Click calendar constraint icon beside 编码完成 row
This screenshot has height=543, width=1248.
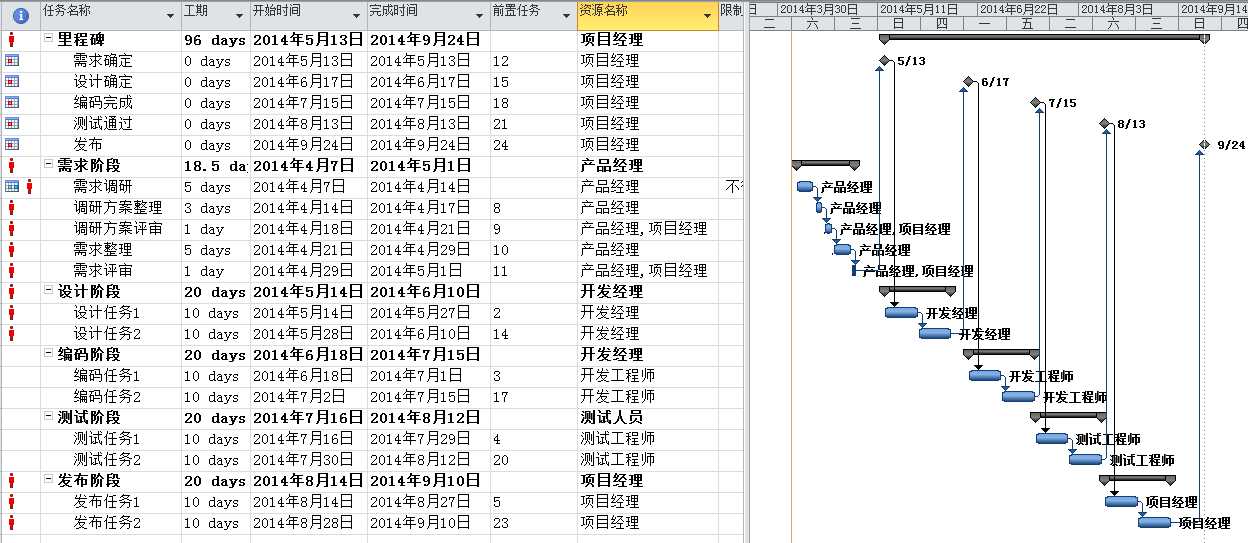click(12, 103)
